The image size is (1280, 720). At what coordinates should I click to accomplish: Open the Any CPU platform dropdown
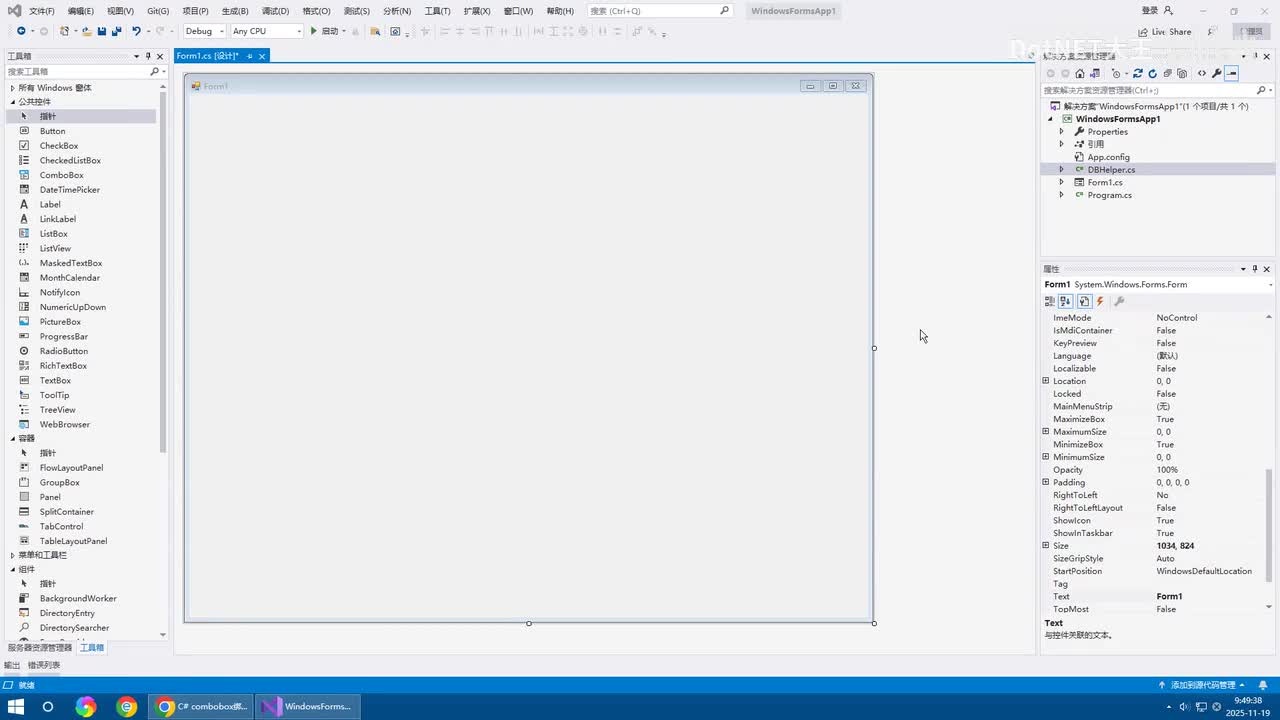[x=266, y=31]
